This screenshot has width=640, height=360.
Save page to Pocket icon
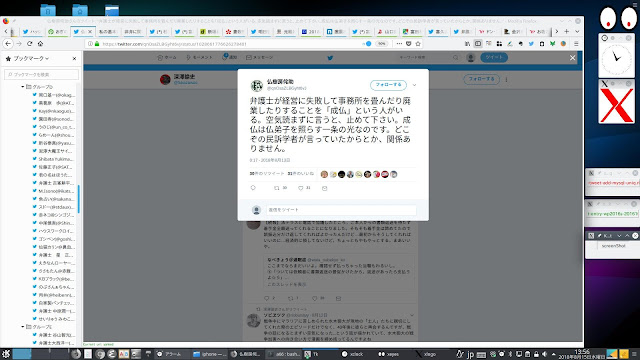click(409, 44)
